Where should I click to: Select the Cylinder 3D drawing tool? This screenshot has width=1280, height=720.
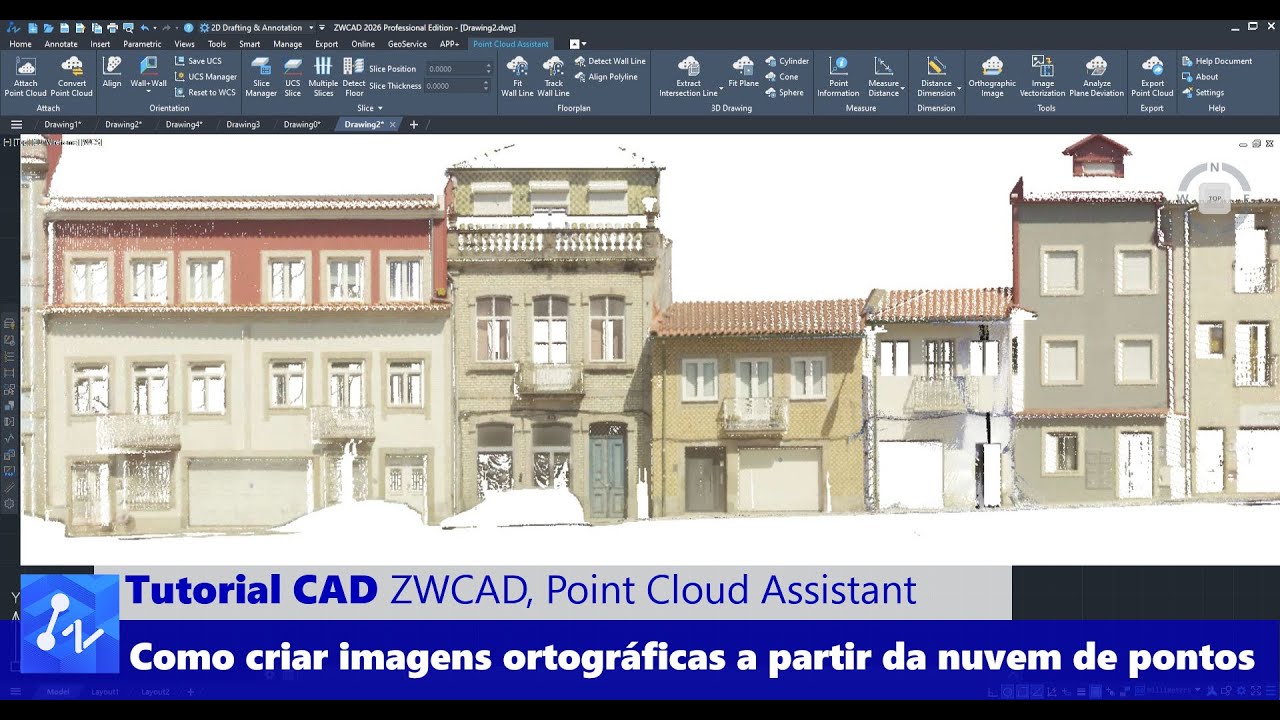[x=787, y=61]
